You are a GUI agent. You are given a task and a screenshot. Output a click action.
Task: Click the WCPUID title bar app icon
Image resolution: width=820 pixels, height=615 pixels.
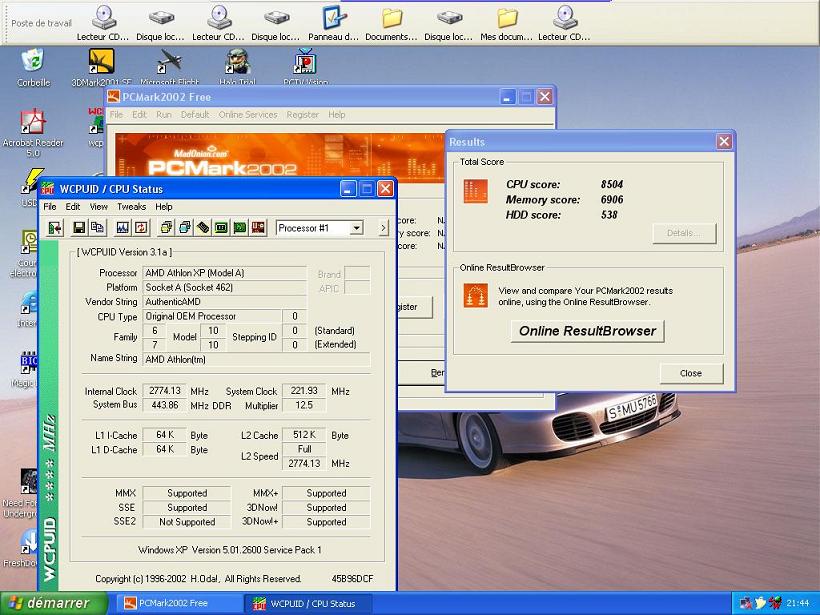49,189
